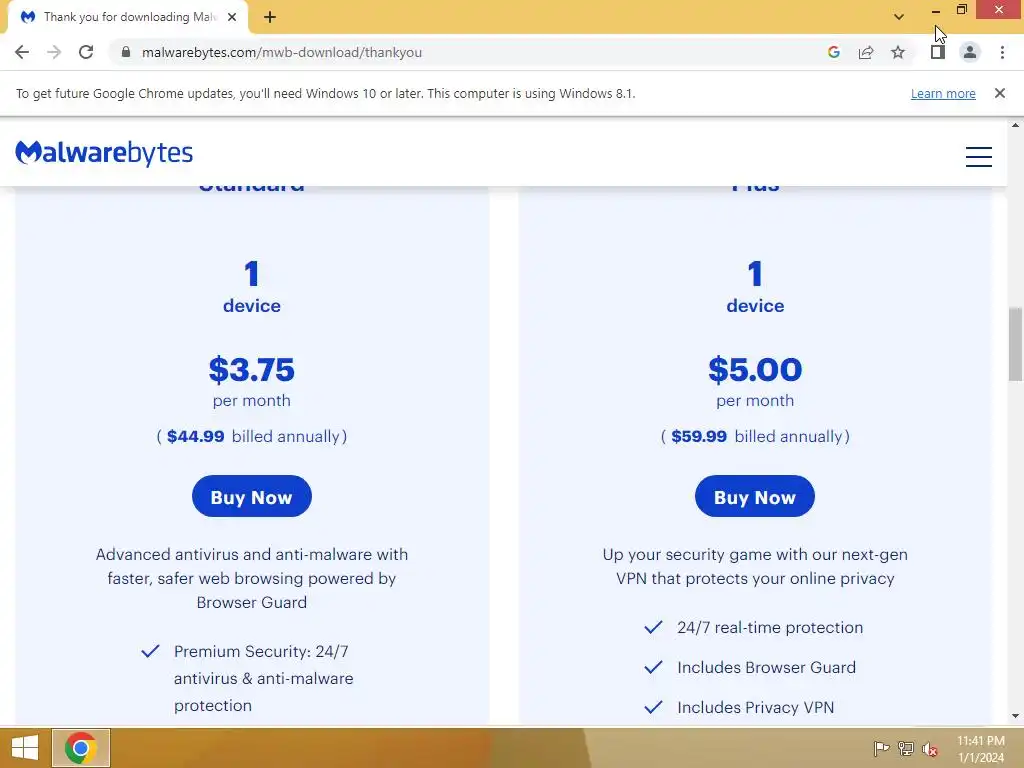View site information lock icon
The width and height of the screenshot is (1024, 768).
pos(126,52)
